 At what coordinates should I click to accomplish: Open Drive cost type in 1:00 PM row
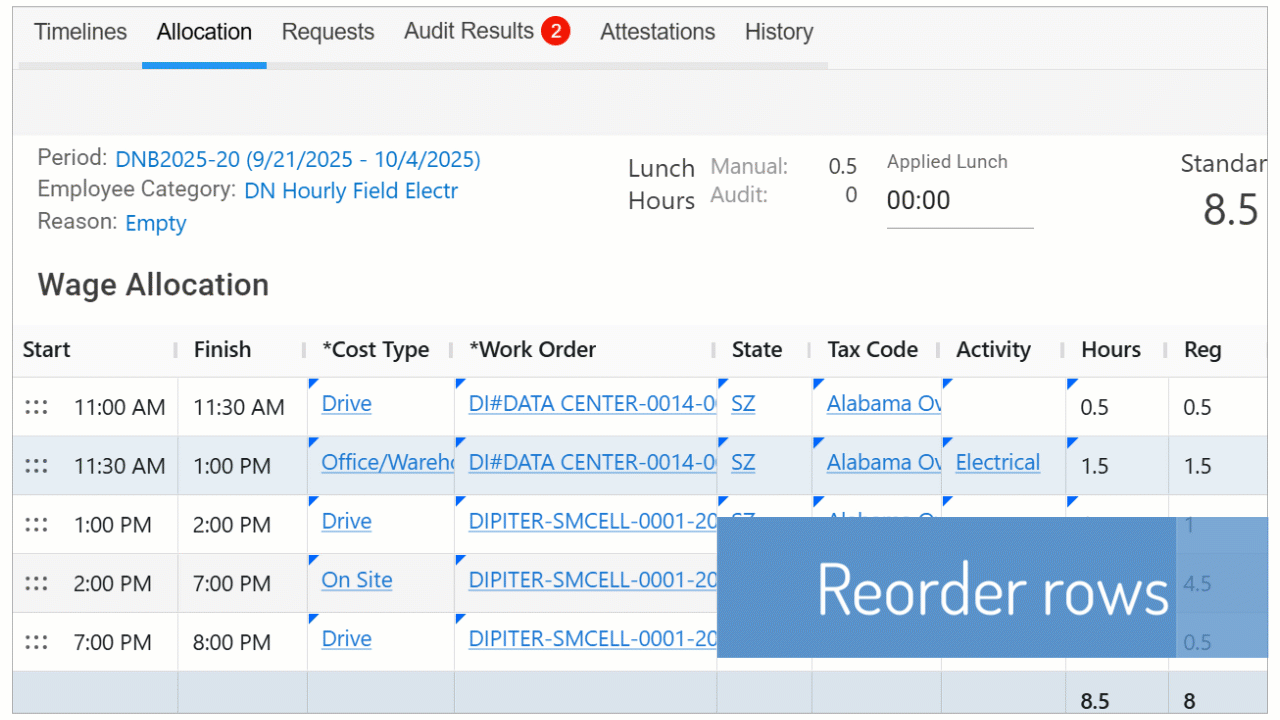click(347, 522)
